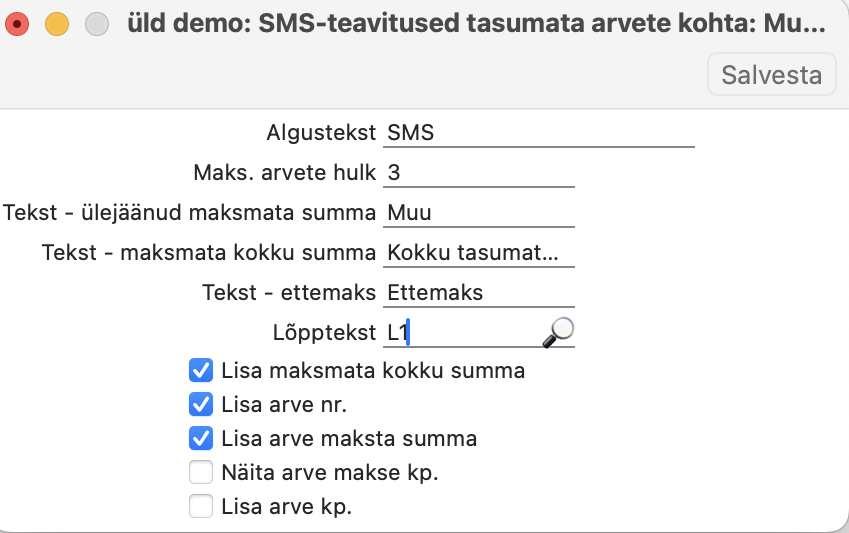Click the Algustekst label
The height and width of the screenshot is (533, 849).
[x=321, y=132]
